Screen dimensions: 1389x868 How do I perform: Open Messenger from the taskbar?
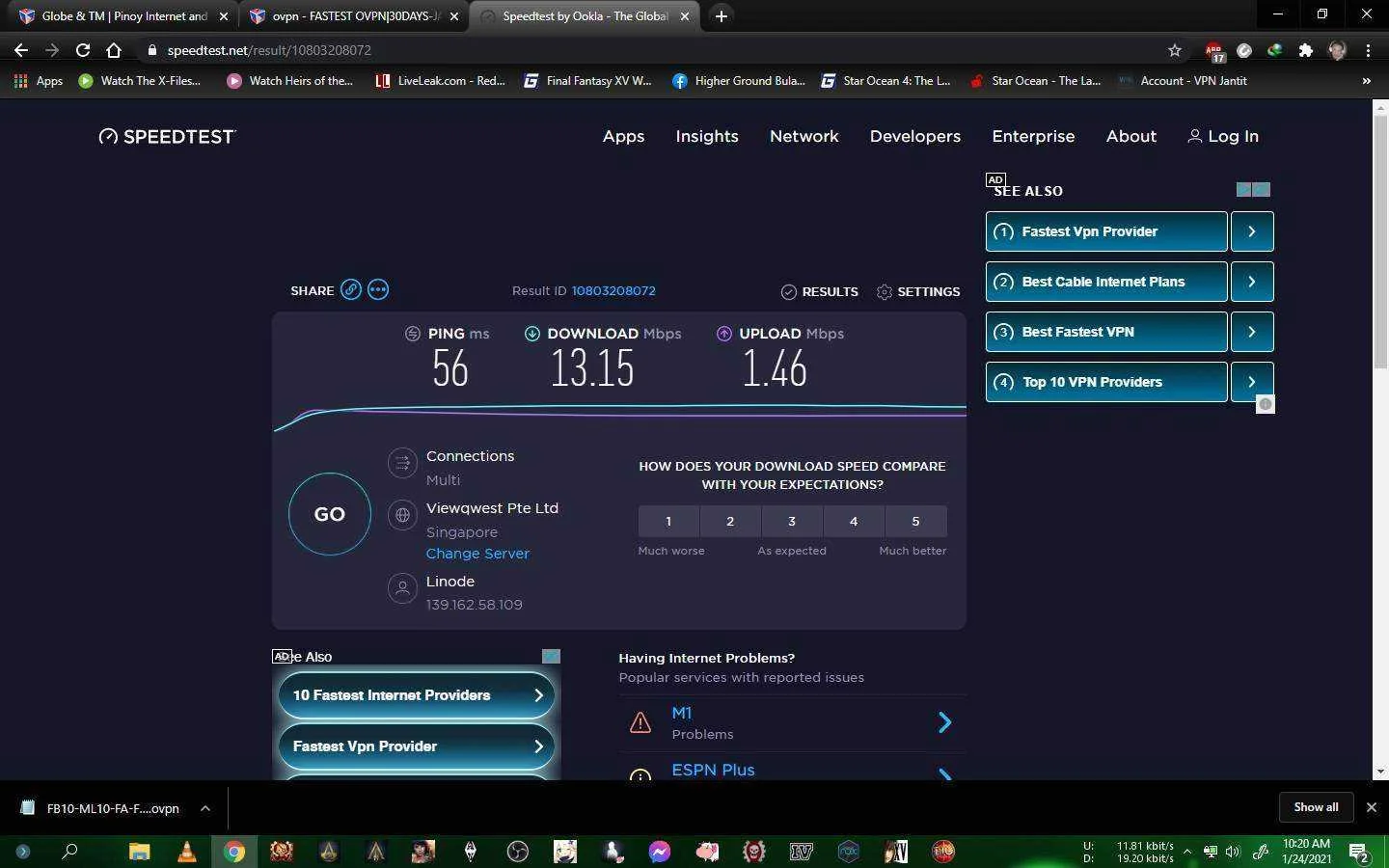click(x=660, y=852)
